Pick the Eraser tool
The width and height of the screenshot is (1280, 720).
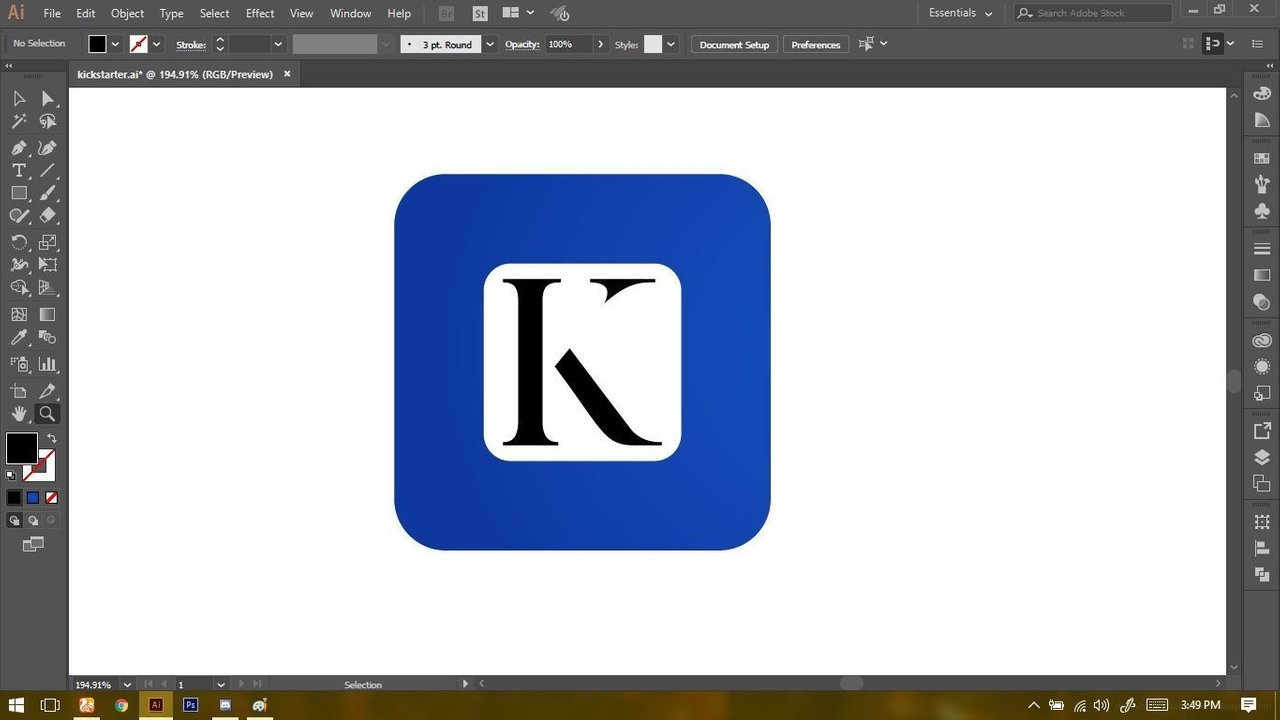click(x=47, y=215)
